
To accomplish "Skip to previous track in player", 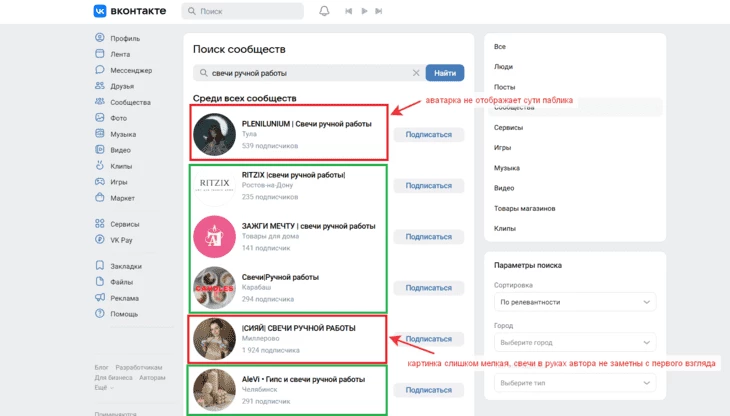I will click(x=348, y=11).
